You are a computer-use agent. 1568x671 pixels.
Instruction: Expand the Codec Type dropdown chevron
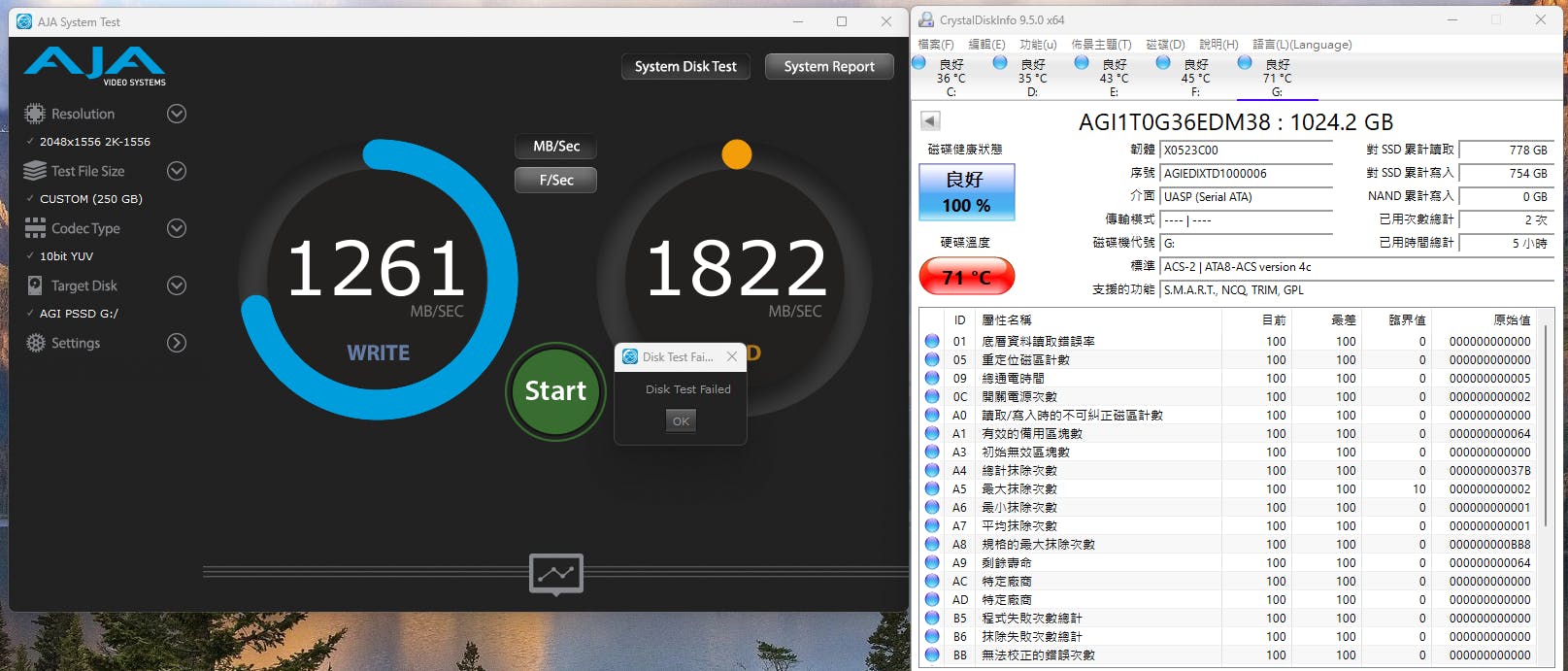click(177, 228)
